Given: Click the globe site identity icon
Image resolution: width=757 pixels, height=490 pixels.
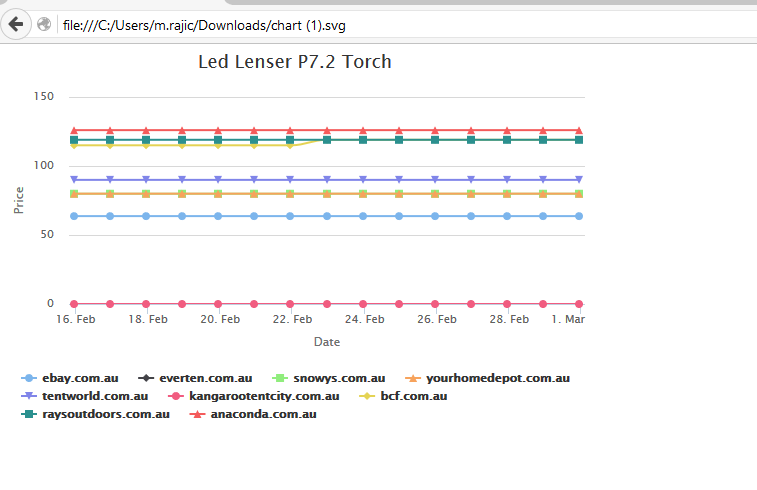Looking at the screenshot, I should coord(44,24).
